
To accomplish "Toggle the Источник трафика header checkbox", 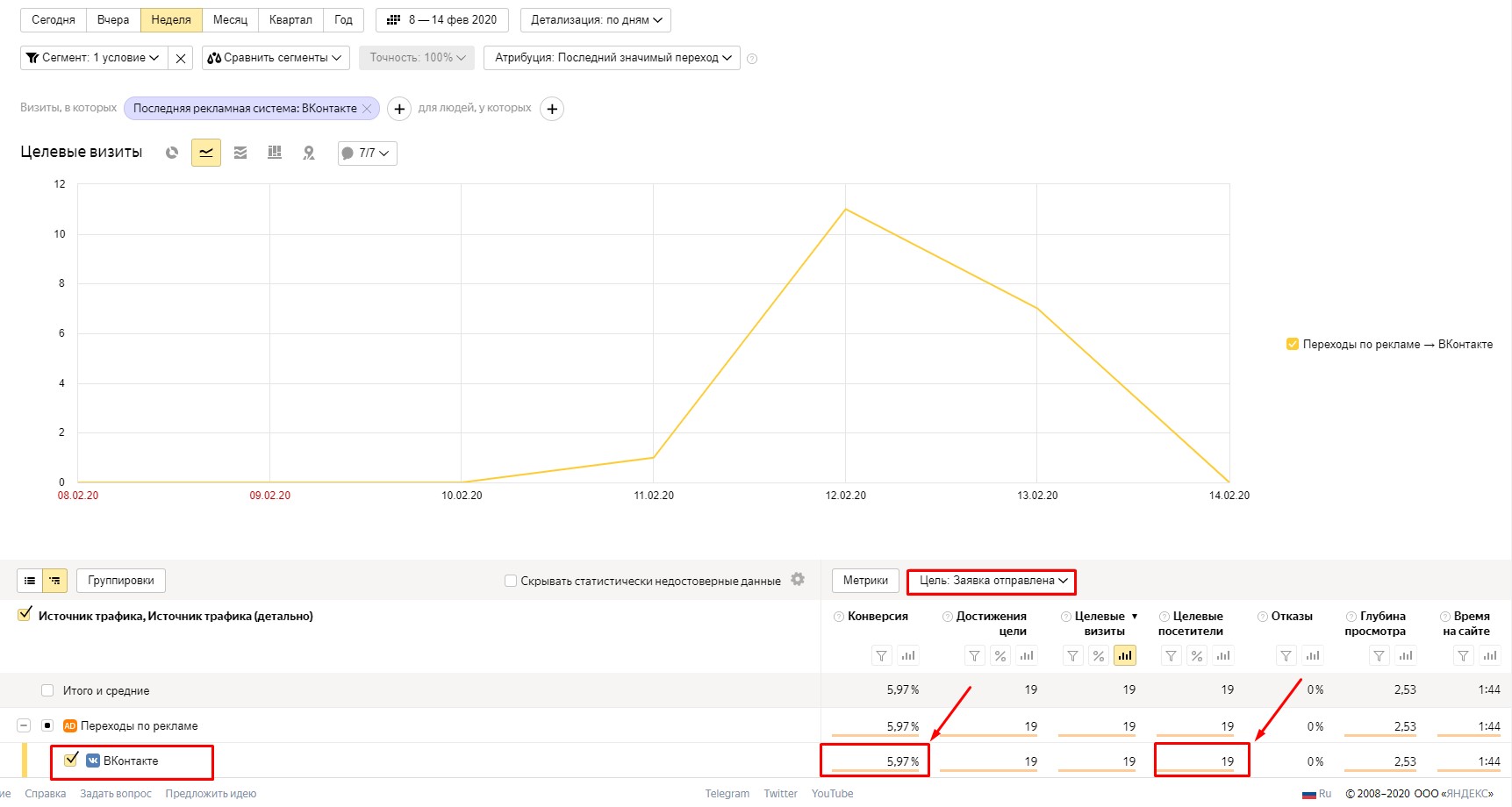I will 25,615.
